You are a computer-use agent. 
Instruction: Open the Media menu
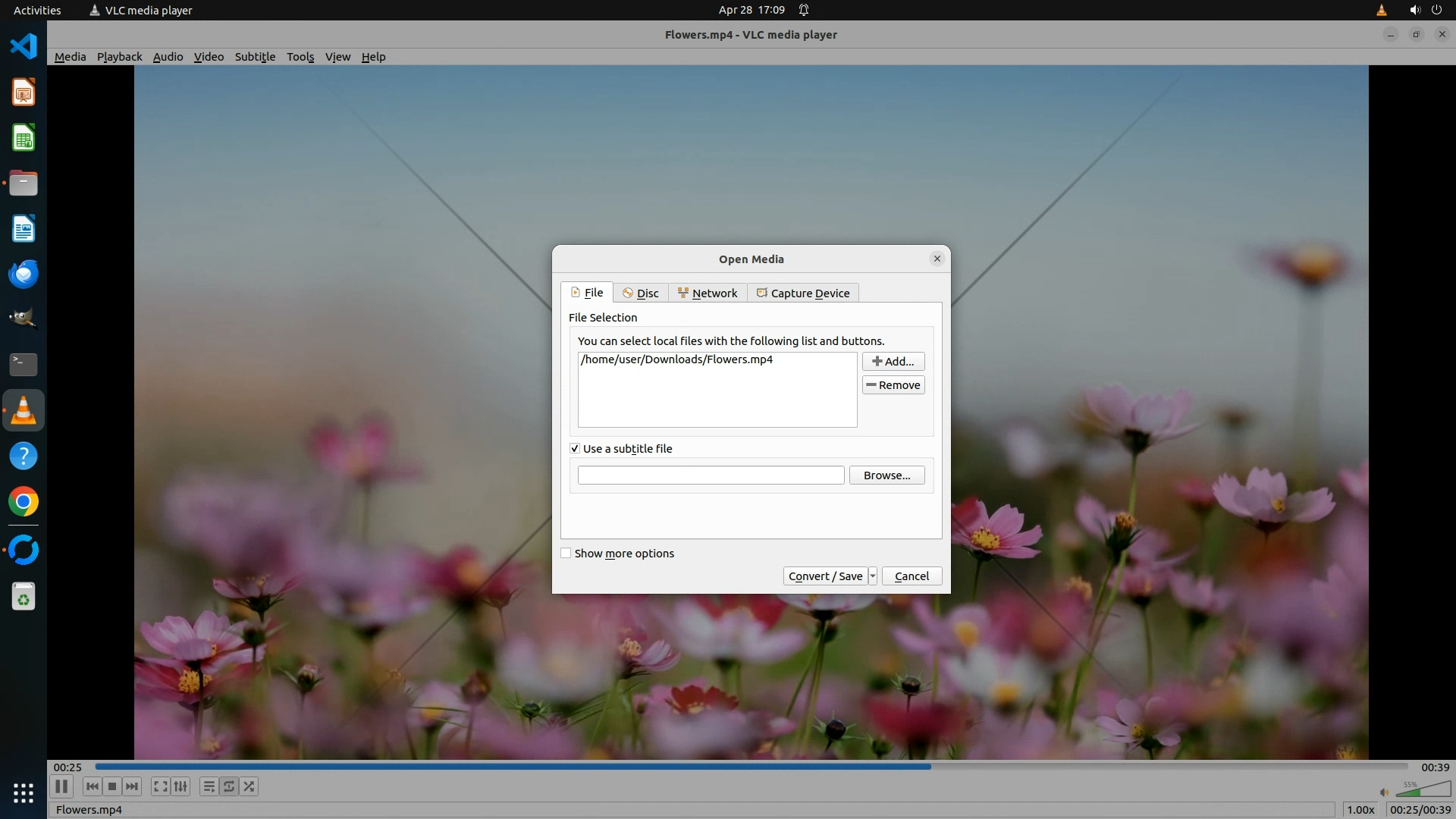coord(70,57)
